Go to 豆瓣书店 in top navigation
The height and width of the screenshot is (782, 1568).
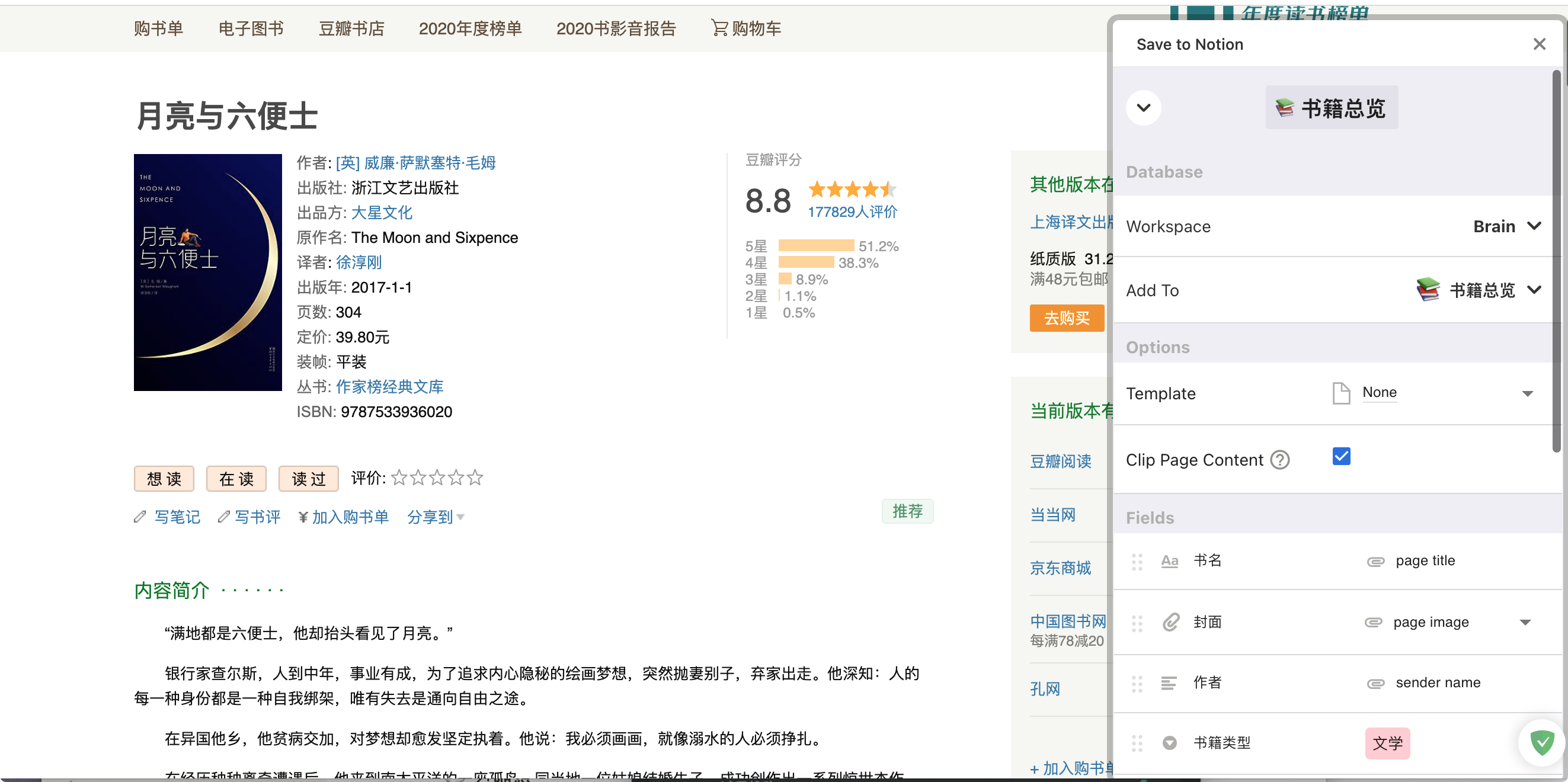351,28
